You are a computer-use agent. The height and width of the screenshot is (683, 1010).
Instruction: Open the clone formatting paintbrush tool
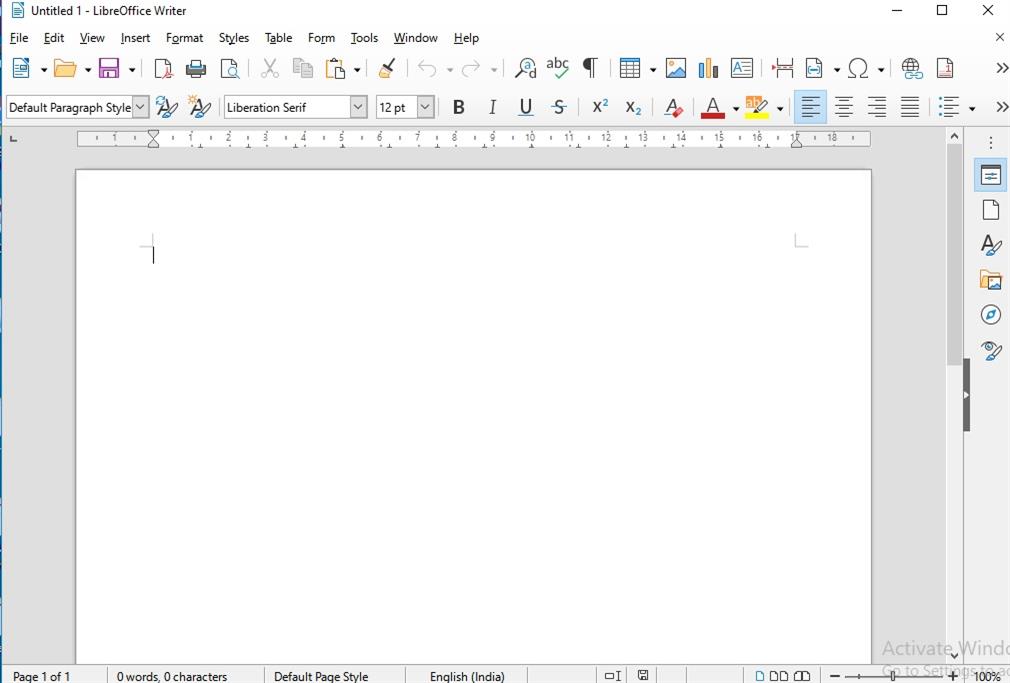pyautogui.click(x=387, y=68)
